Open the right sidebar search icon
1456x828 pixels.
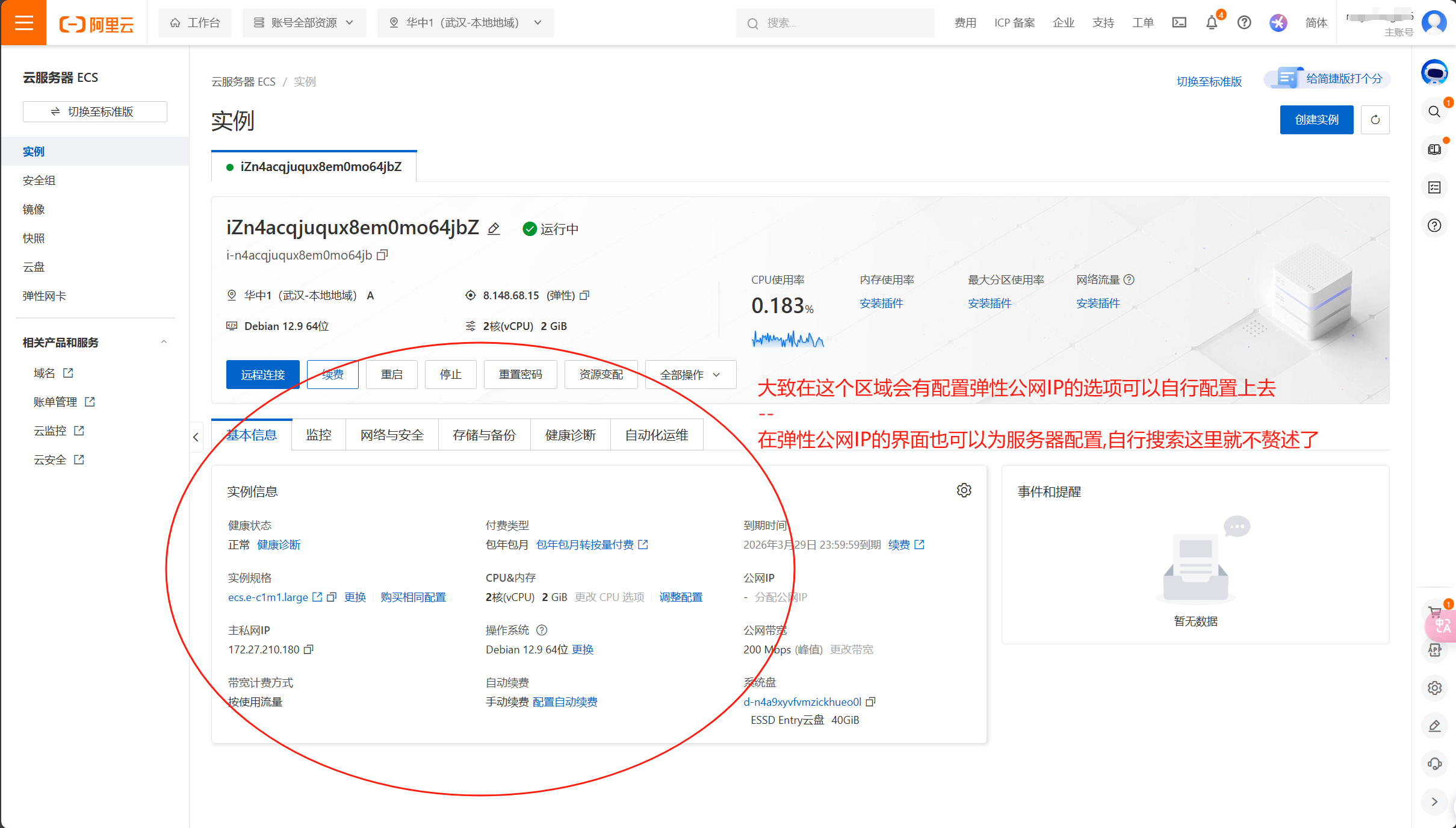pyautogui.click(x=1434, y=111)
